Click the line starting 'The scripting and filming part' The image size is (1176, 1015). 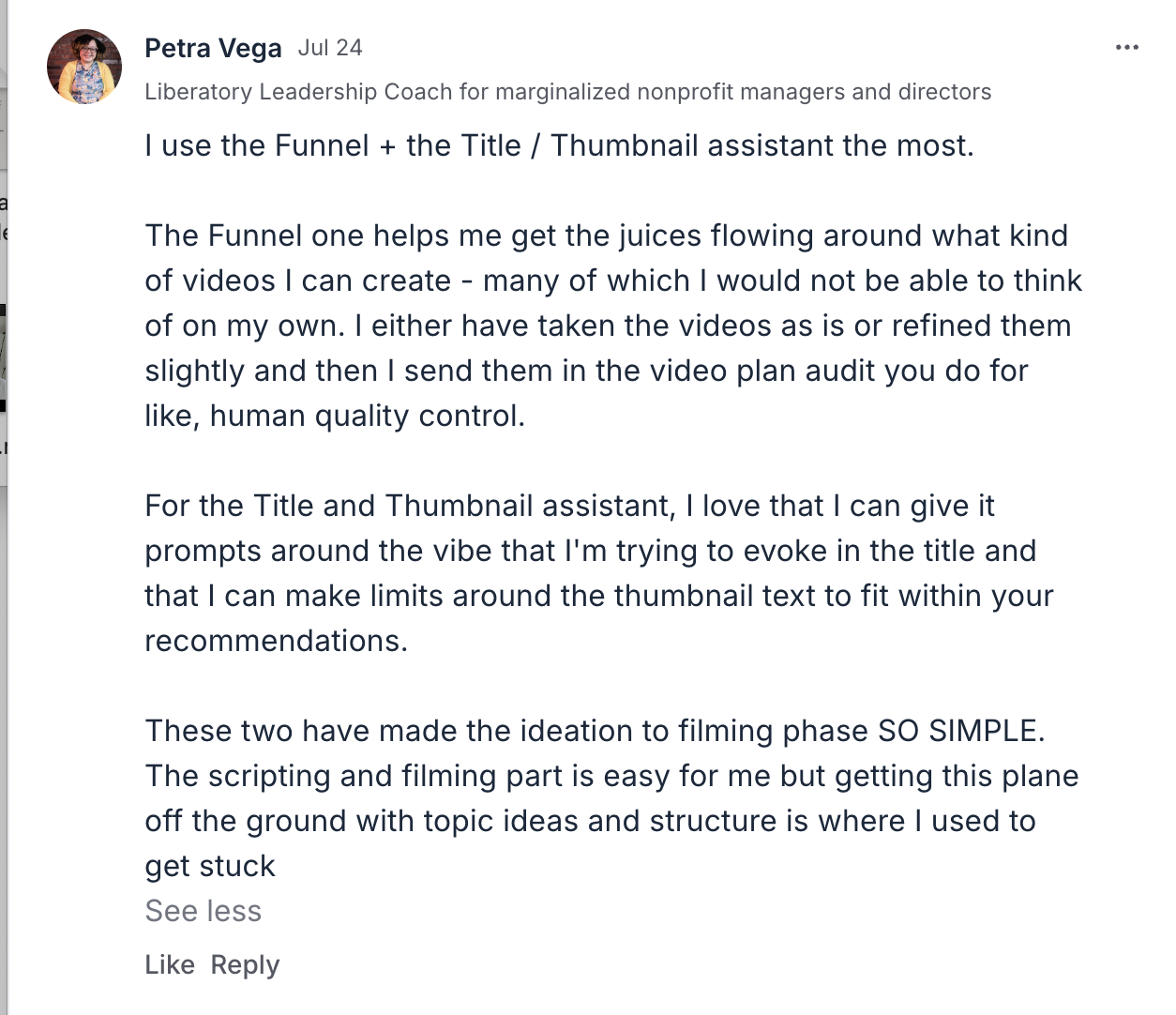pyautogui.click(x=611, y=776)
